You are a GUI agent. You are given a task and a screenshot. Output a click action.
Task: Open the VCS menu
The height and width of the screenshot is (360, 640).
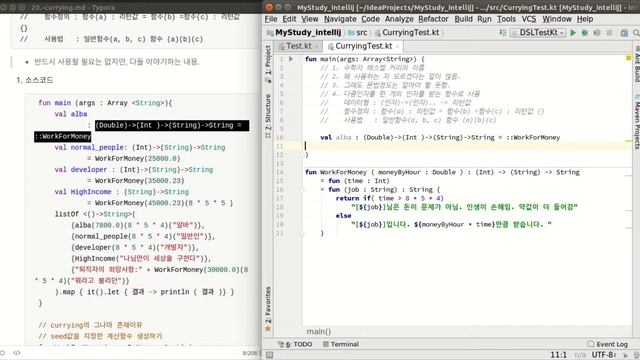pos(529,19)
